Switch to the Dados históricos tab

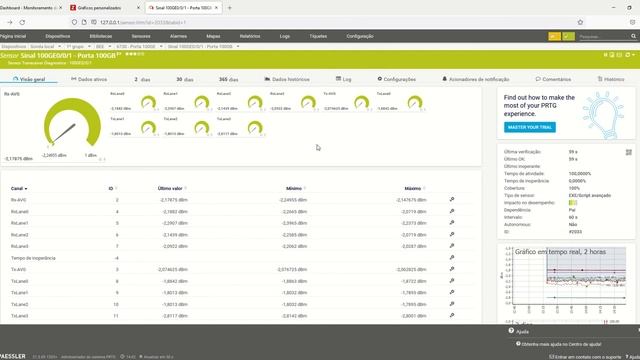click(x=287, y=79)
